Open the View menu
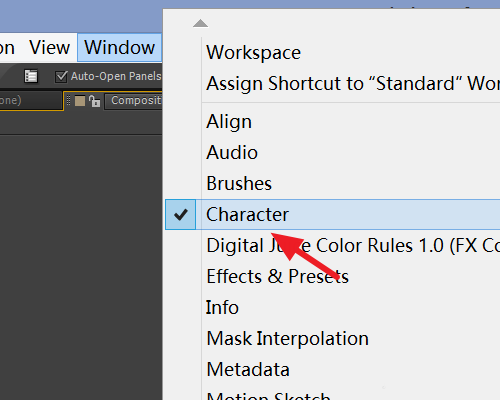This screenshot has height=400, width=500. (x=49, y=47)
